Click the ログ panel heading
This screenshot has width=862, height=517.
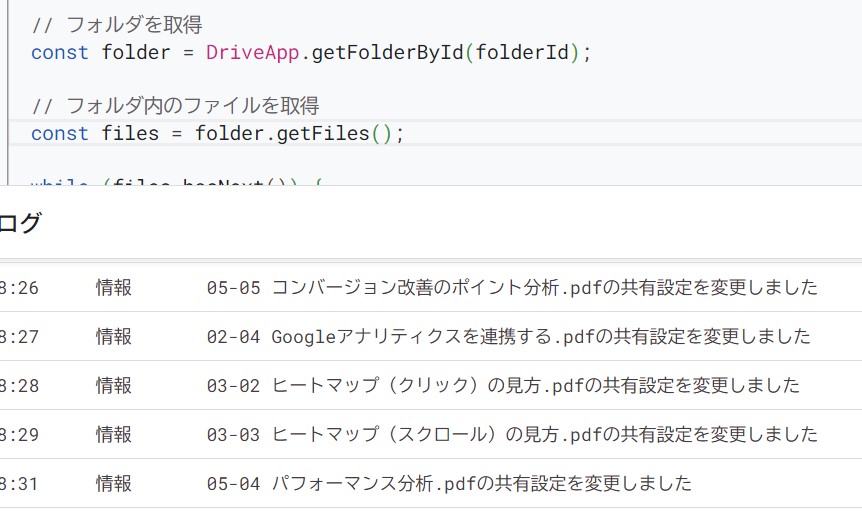point(20,223)
